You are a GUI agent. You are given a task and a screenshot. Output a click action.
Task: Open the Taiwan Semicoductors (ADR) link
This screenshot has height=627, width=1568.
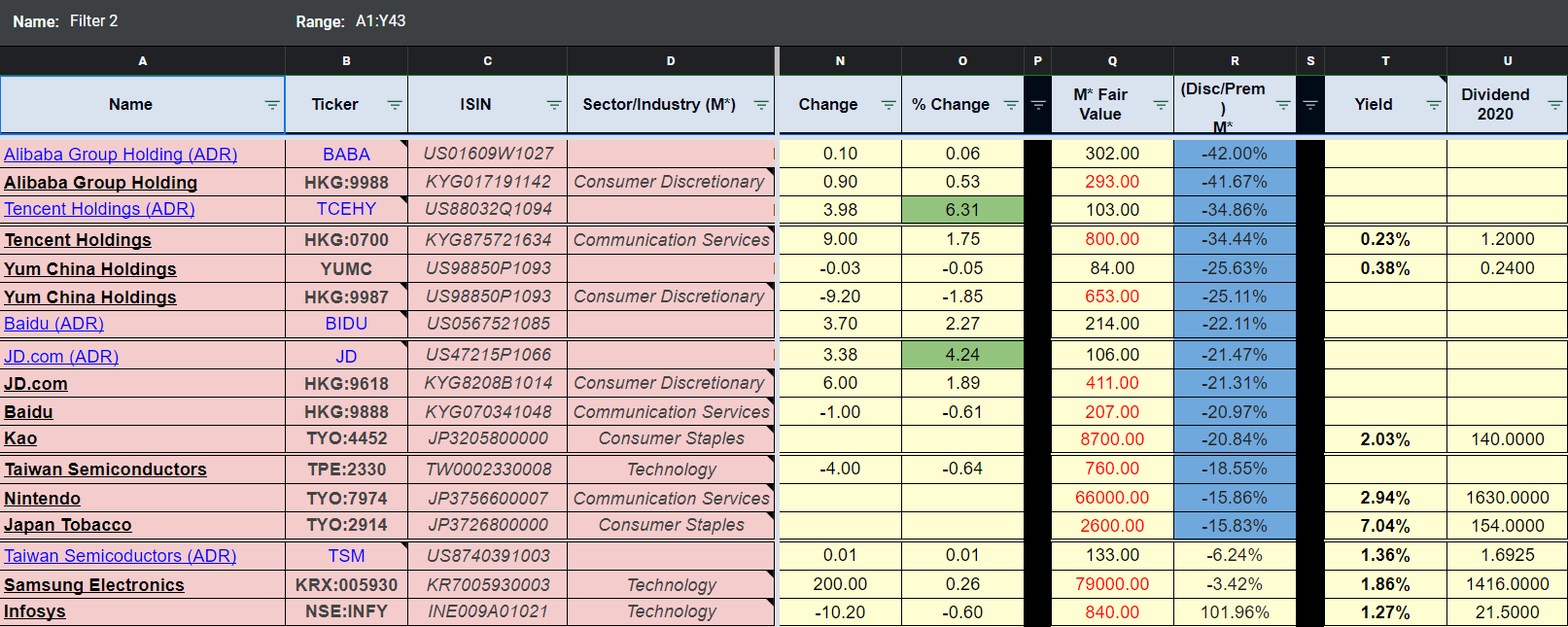click(x=121, y=556)
